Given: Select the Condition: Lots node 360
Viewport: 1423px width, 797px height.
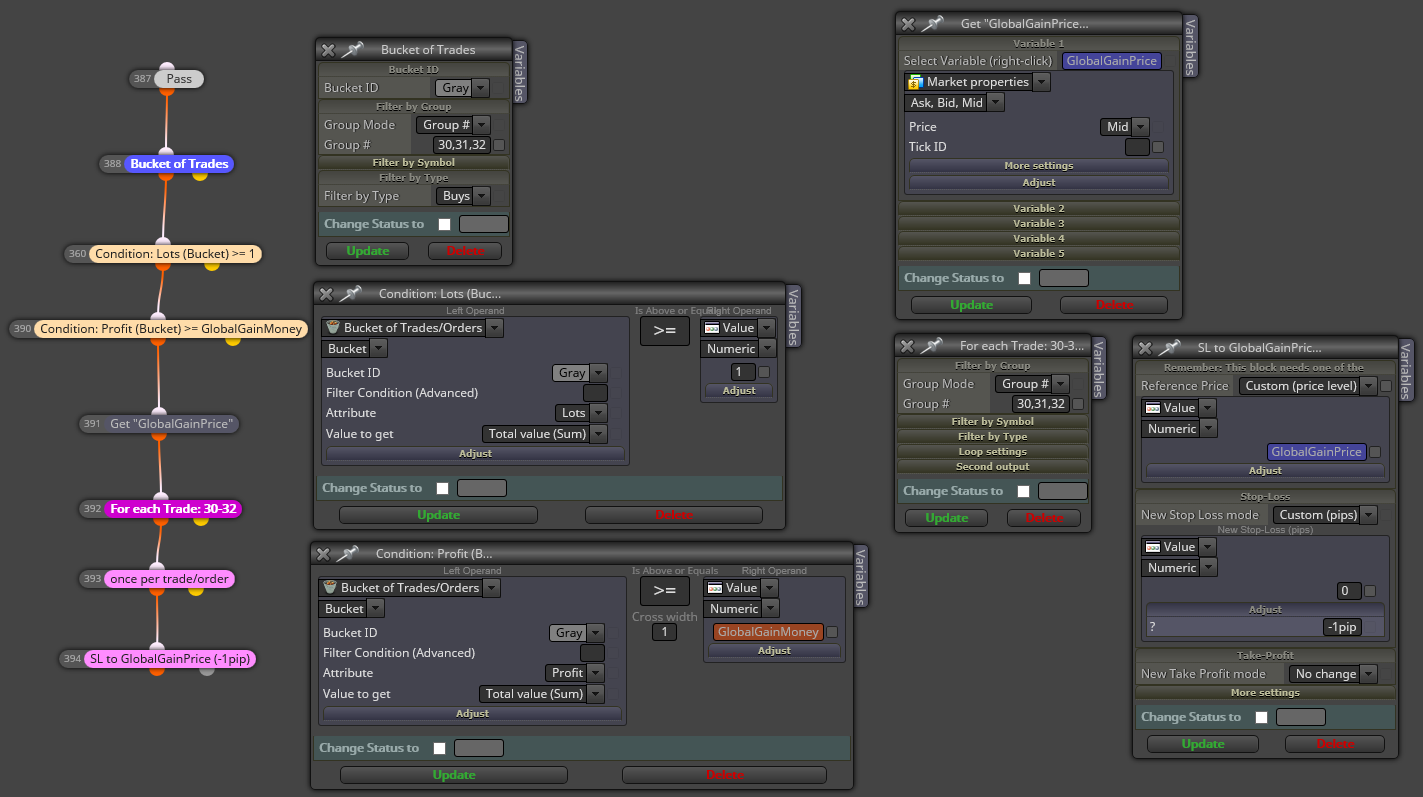Looking at the screenshot, I should click(176, 254).
